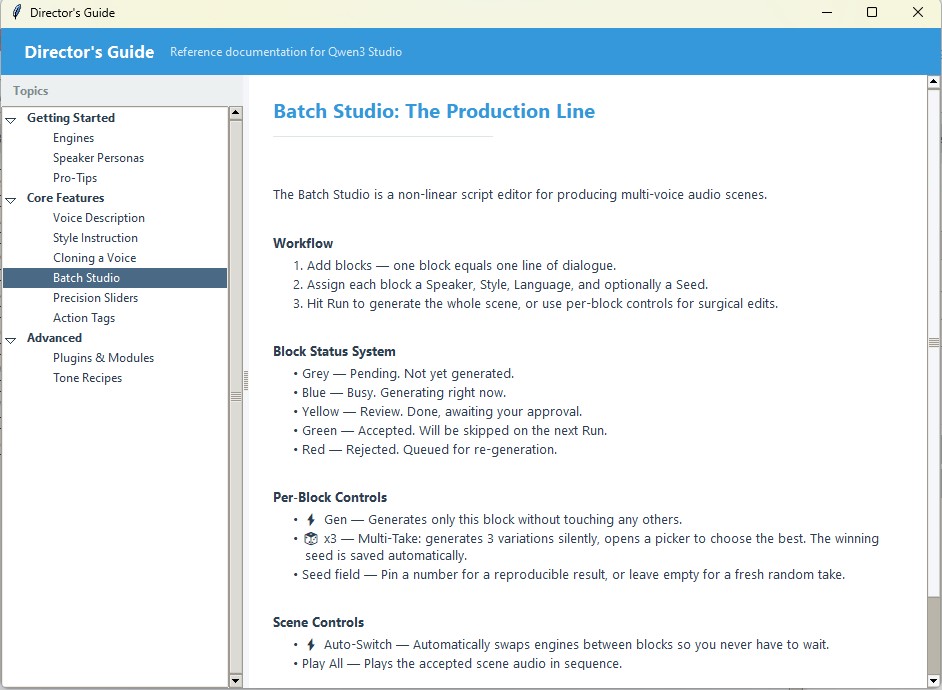Open the Precision Sliders topic
942x690 pixels.
point(95,298)
